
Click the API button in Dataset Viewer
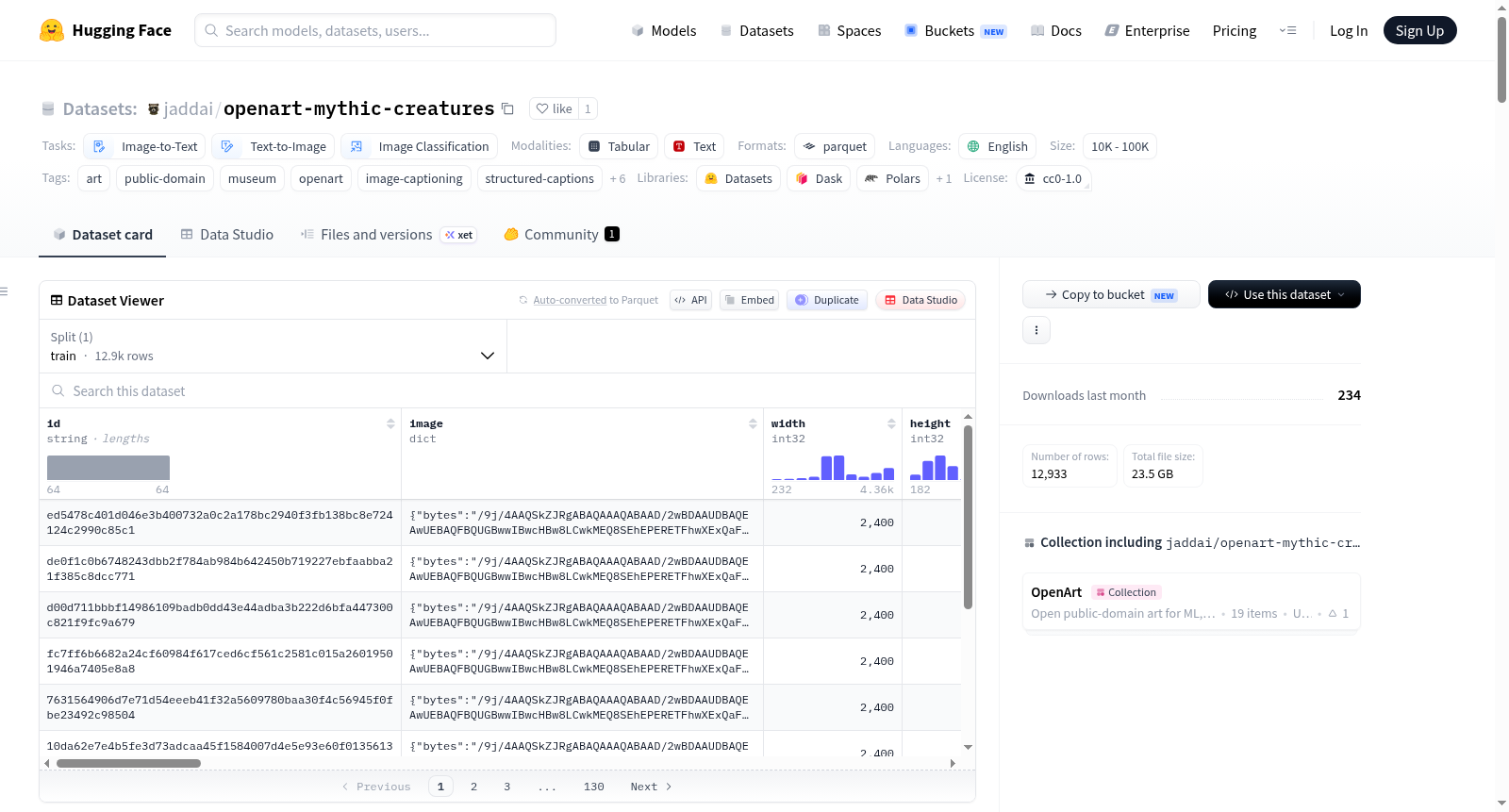point(690,300)
